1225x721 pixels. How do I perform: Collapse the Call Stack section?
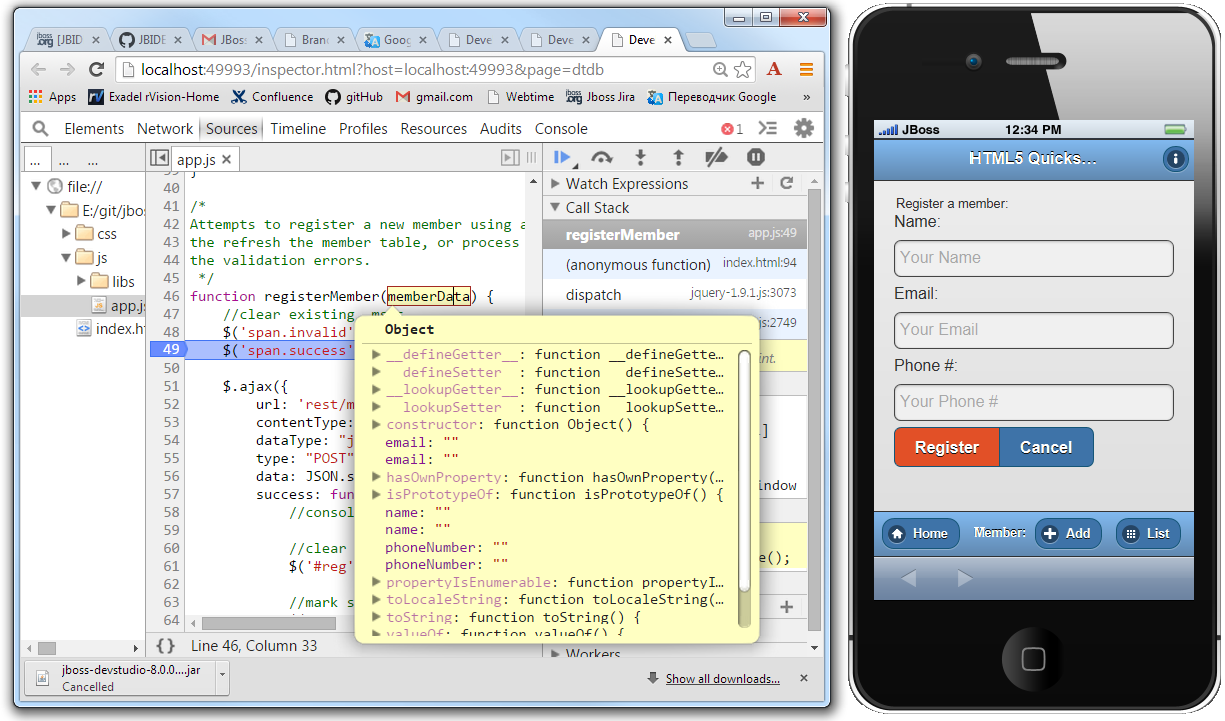pyautogui.click(x=555, y=207)
